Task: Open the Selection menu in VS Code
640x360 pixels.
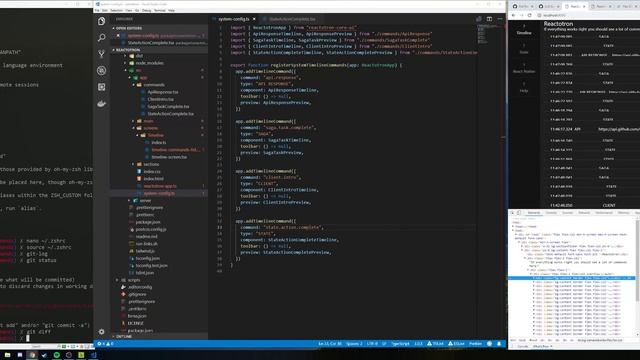Action: point(116,11)
